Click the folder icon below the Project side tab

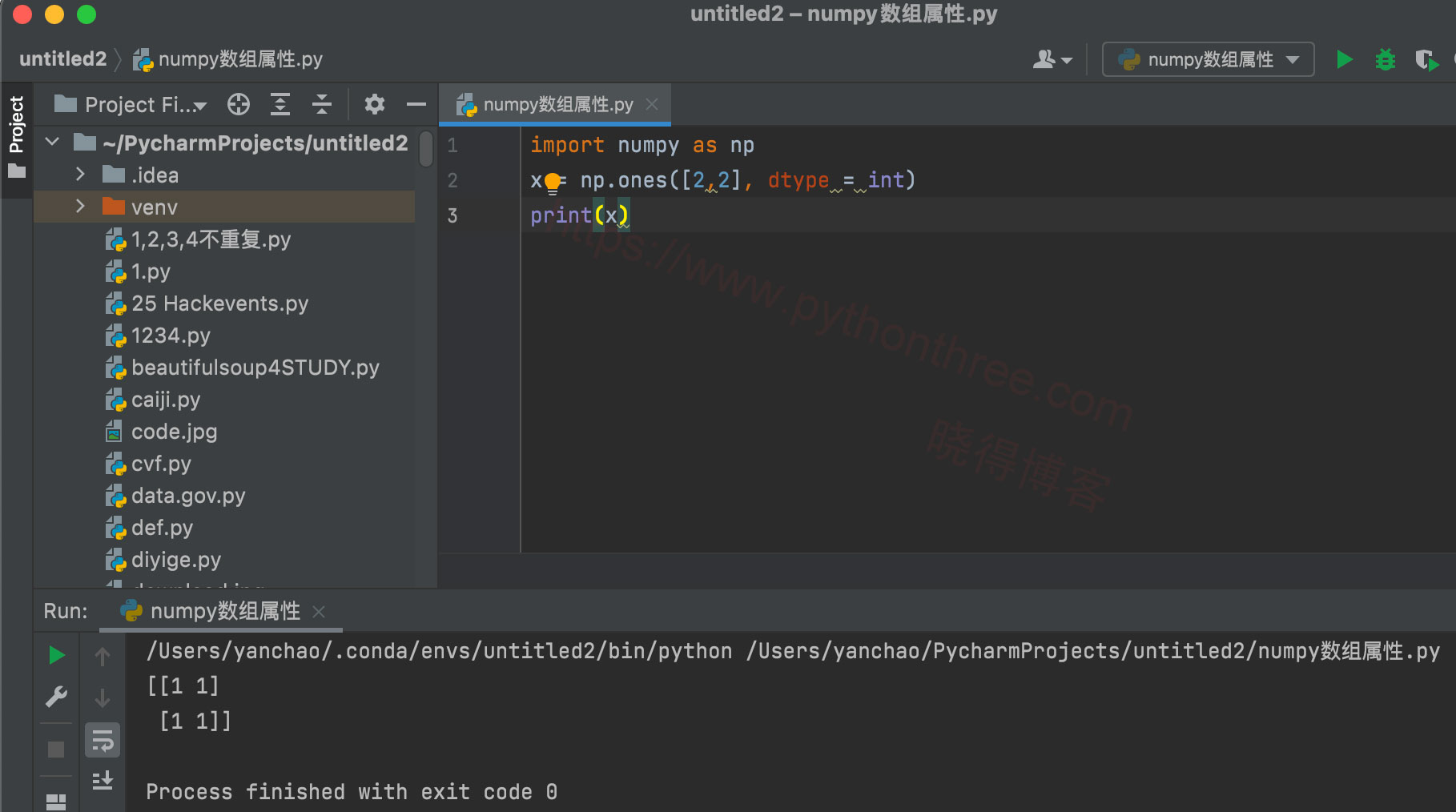[x=17, y=171]
